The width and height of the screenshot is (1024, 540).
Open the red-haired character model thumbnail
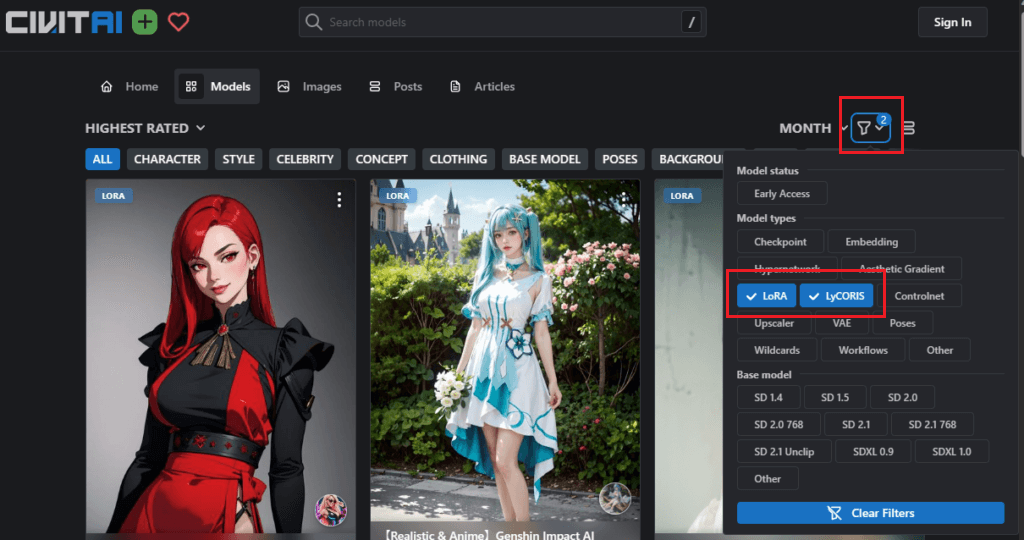221,356
